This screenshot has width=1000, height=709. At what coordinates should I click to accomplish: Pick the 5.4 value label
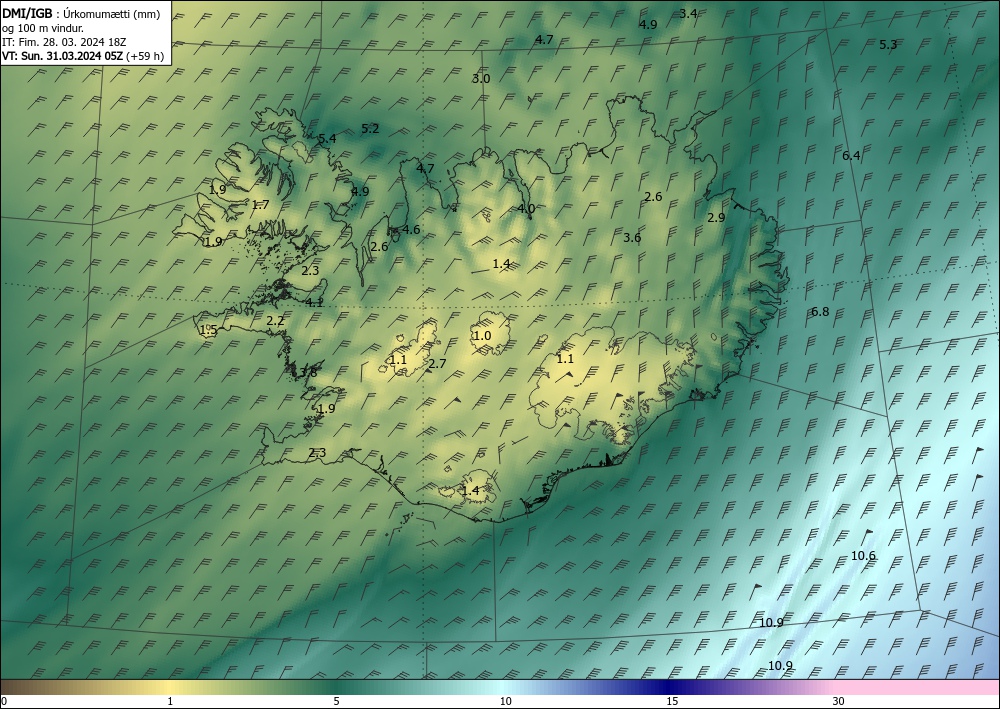click(x=327, y=138)
